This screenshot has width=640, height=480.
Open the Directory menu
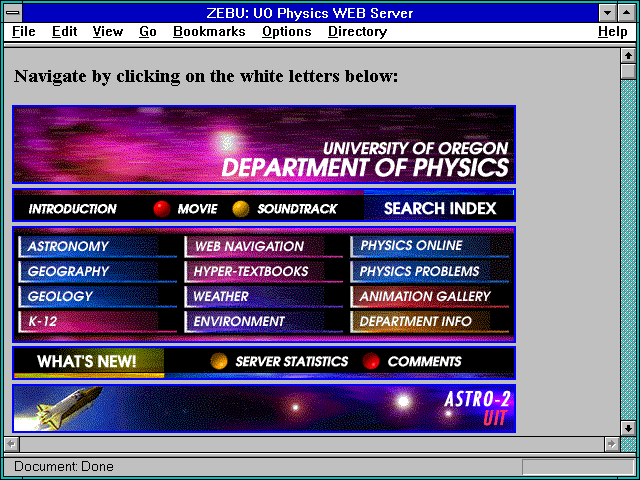point(357,31)
